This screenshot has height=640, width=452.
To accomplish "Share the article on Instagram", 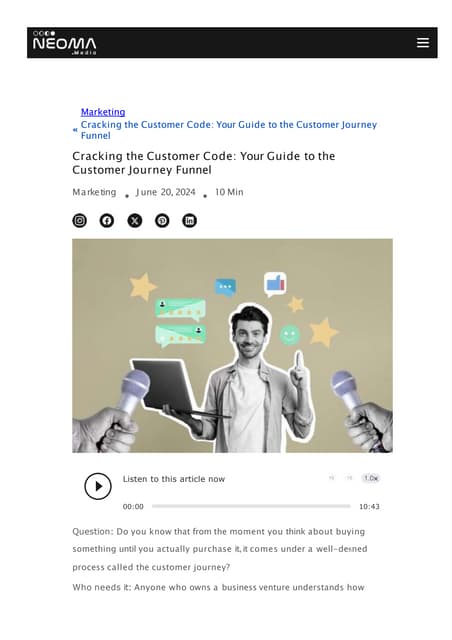I will pyautogui.click(x=80, y=221).
